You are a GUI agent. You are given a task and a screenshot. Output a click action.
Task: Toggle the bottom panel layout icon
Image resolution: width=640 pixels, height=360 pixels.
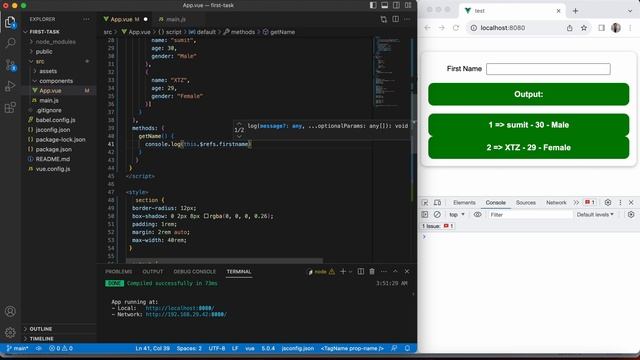384,5
